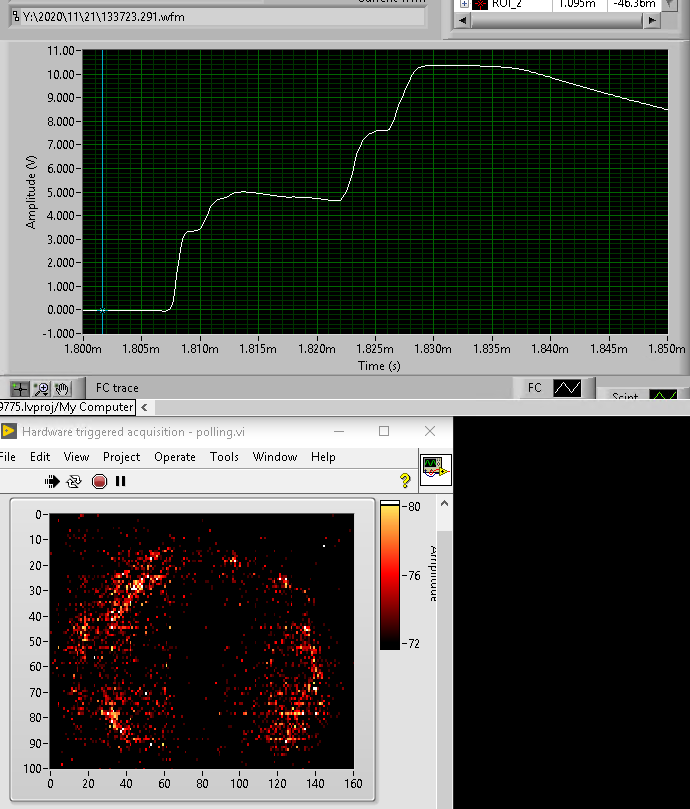Open the Help menu
Screen dimensions: 690x809
[x=323, y=457]
